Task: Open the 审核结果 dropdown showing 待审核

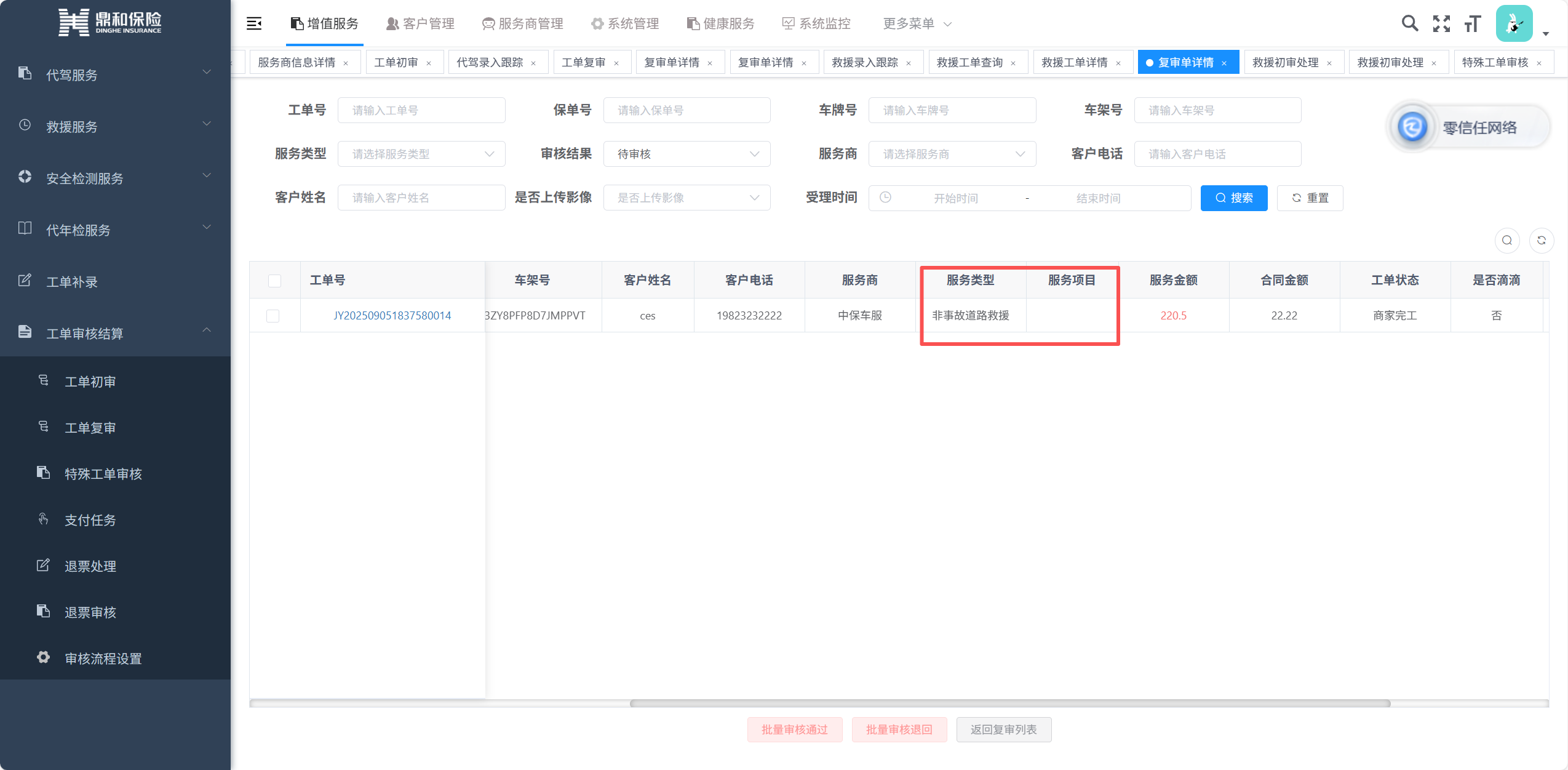Action: click(x=686, y=154)
